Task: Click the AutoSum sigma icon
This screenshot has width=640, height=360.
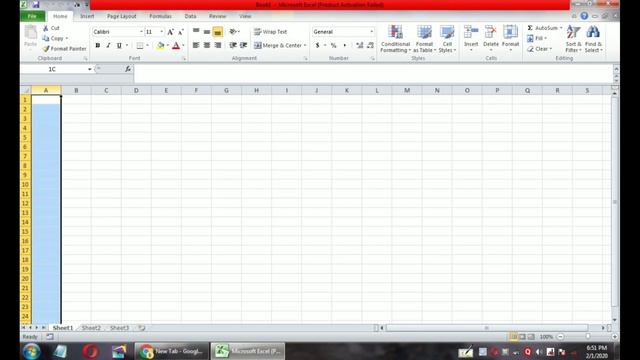Action: coord(530,28)
